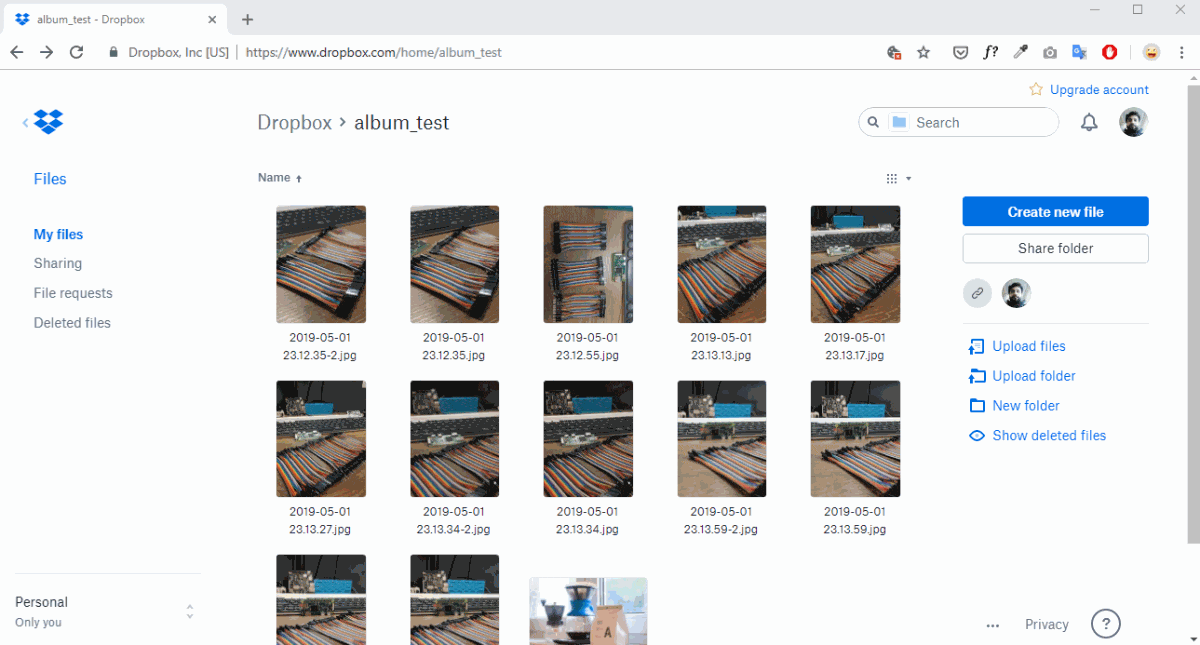Click the Create new file button
Screen dimensions: 1200x645
tap(1055, 211)
